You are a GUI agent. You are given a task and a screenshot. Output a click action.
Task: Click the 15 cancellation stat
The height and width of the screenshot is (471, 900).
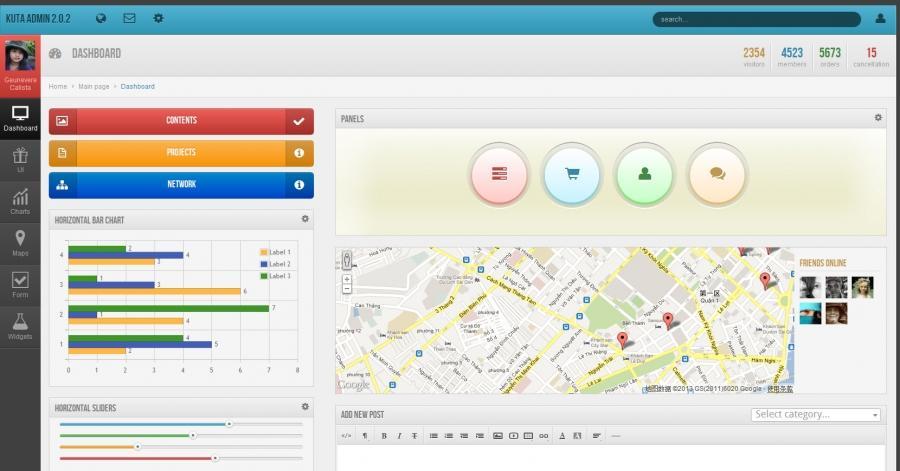[x=871, y=56]
